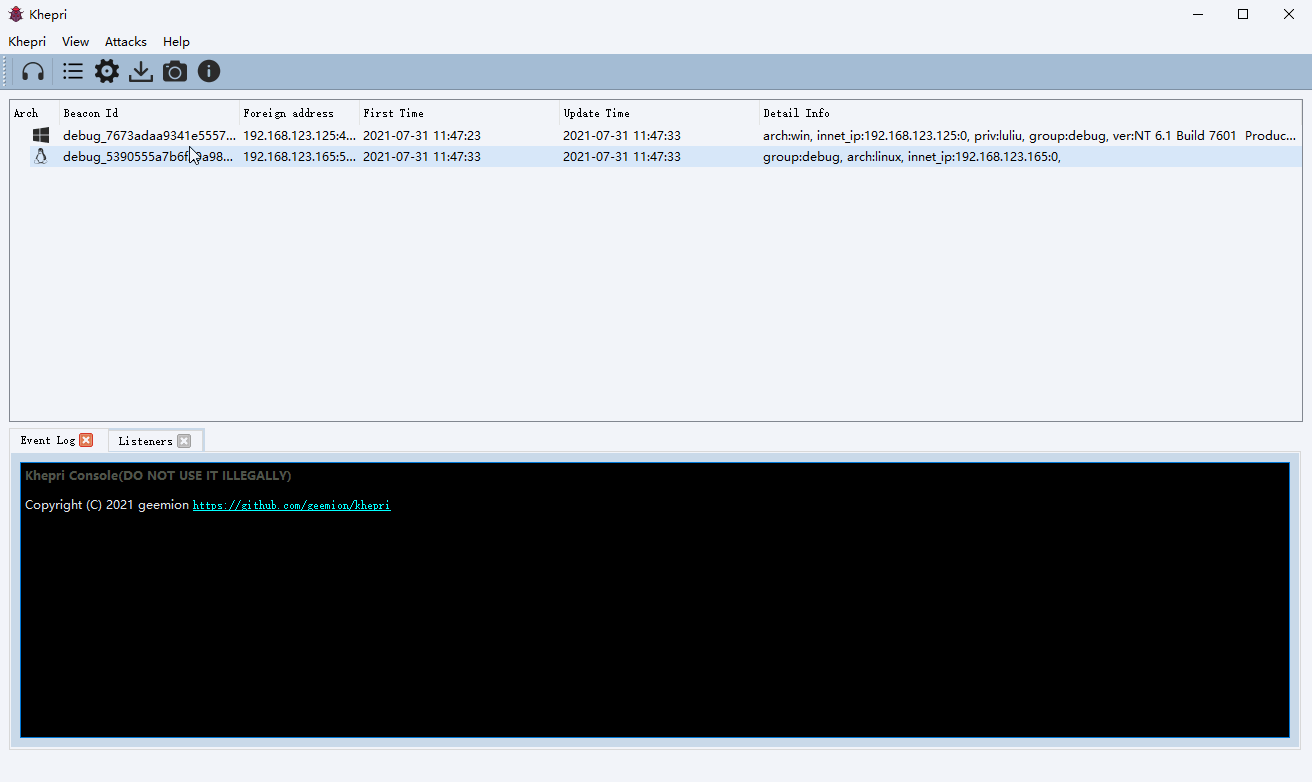
Task: Maximize the Khepri window
Action: coord(1243,14)
